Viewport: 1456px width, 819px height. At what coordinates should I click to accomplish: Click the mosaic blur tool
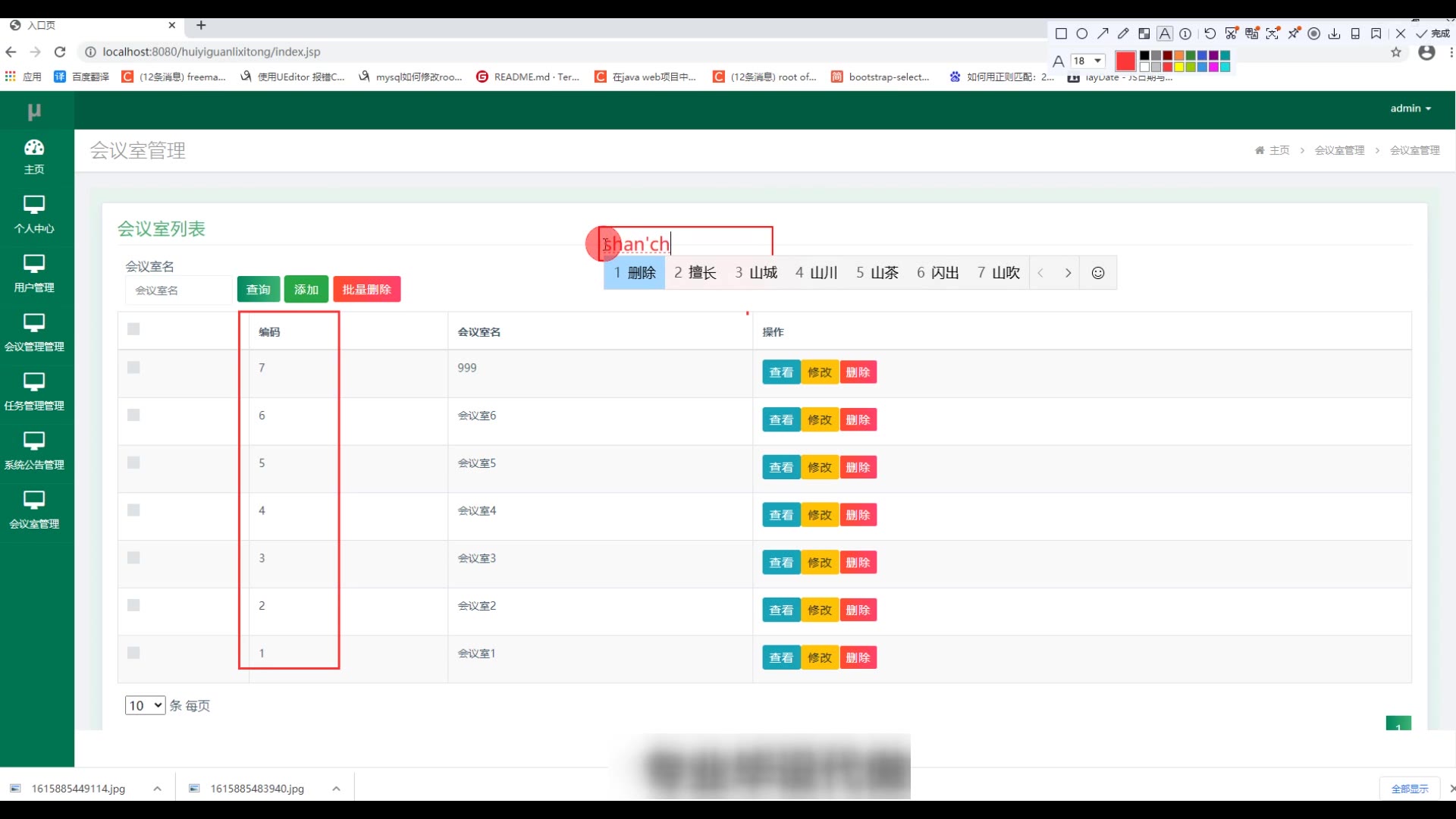(1144, 33)
